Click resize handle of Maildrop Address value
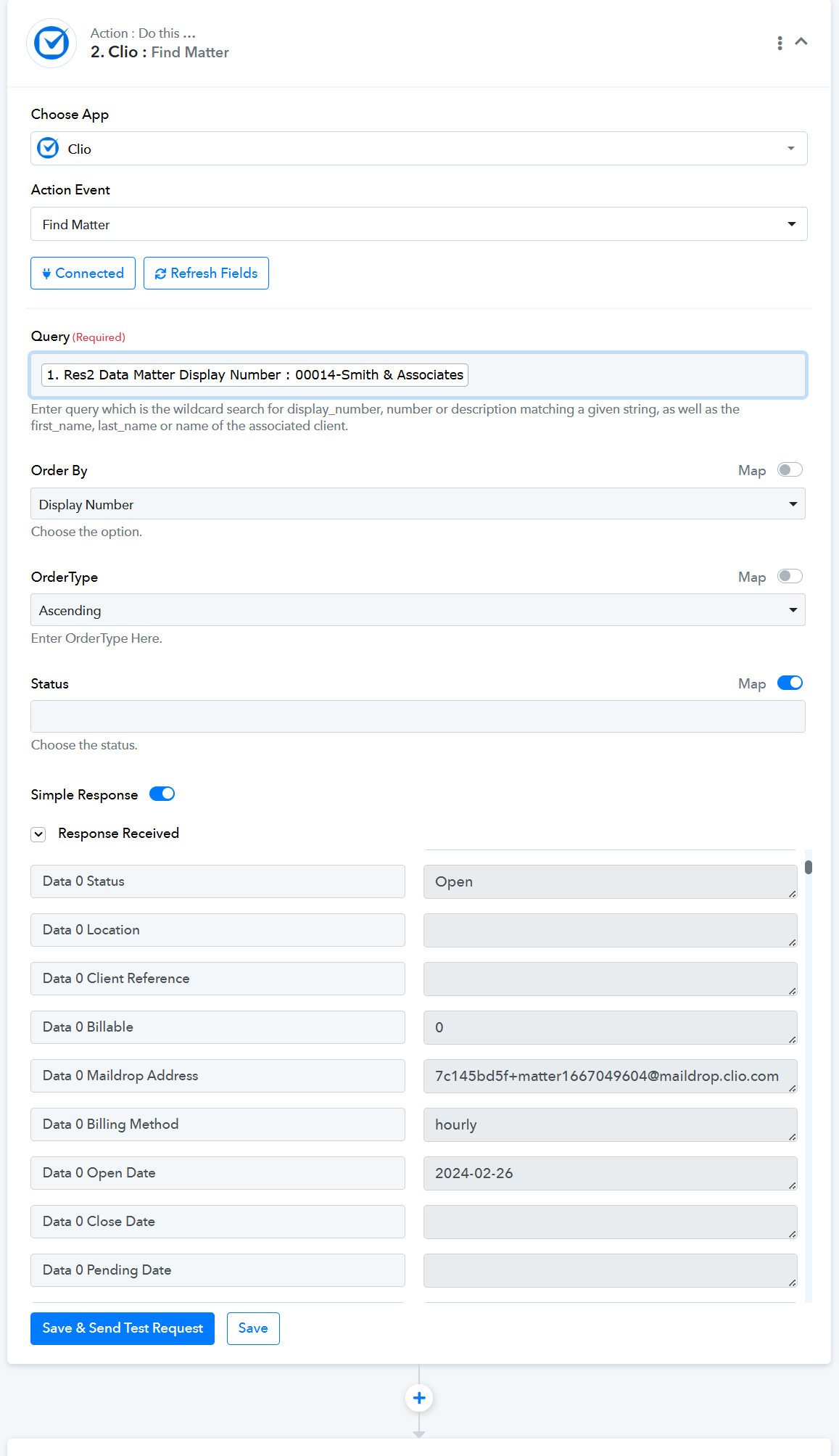 [x=792, y=1088]
